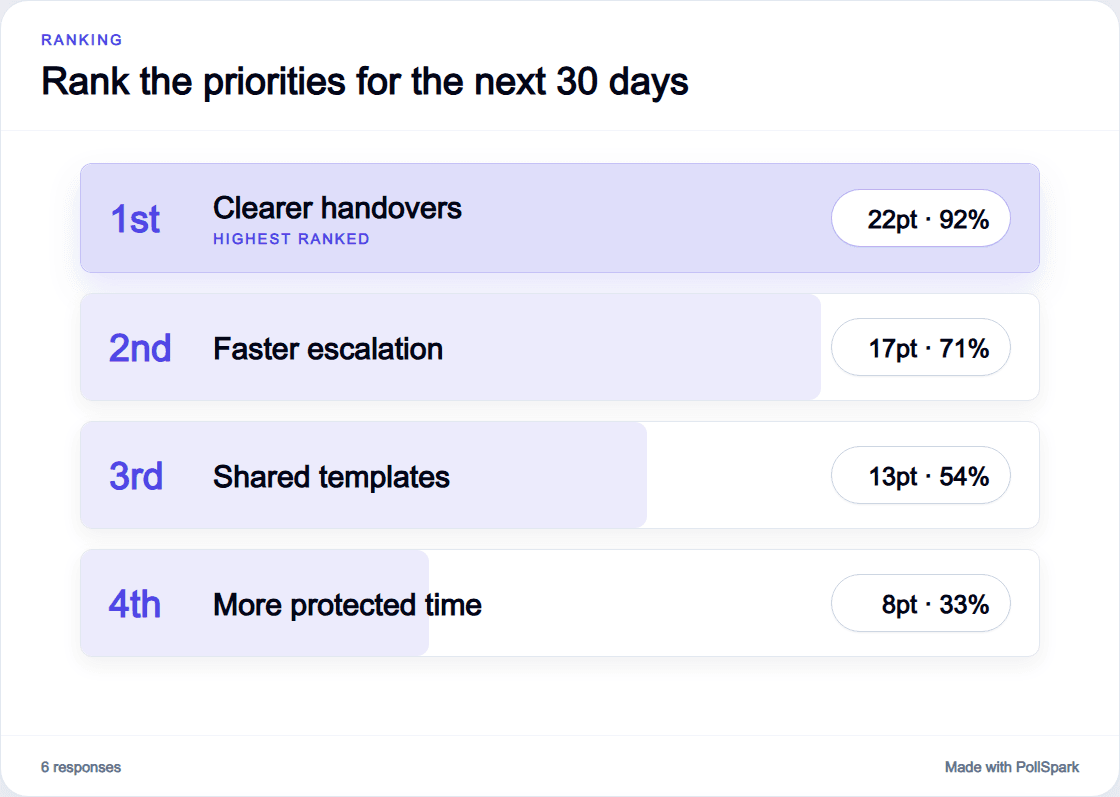Click the HIGHEST RANKED badge text
Screen dimensions: 1120x797
(291, 239)
